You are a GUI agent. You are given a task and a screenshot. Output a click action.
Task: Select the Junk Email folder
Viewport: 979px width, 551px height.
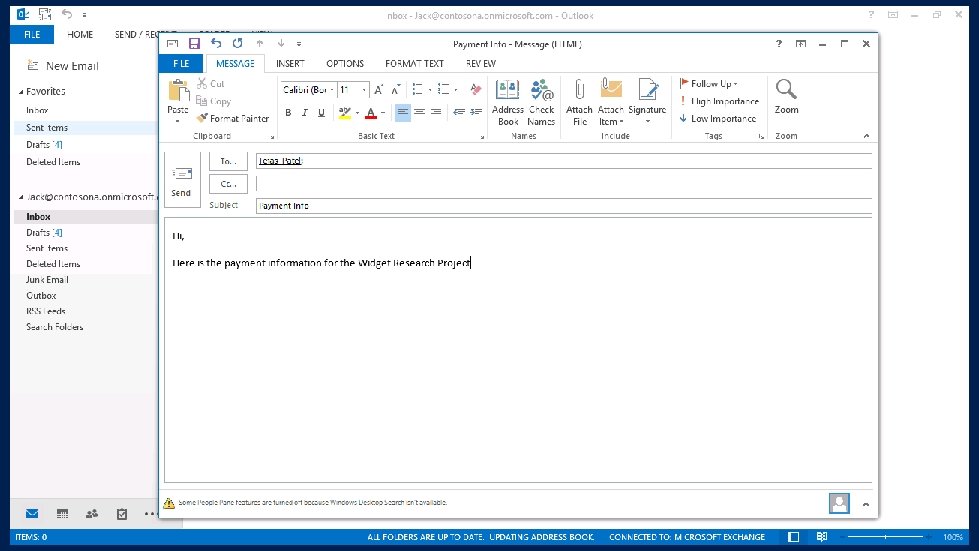coord(47,280)
